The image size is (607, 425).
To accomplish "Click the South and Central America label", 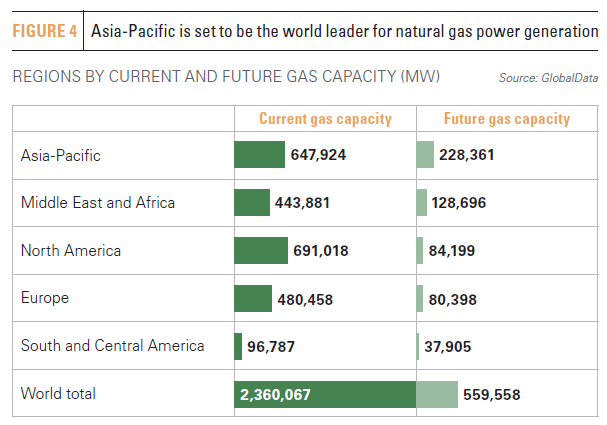I will [113, 346].
